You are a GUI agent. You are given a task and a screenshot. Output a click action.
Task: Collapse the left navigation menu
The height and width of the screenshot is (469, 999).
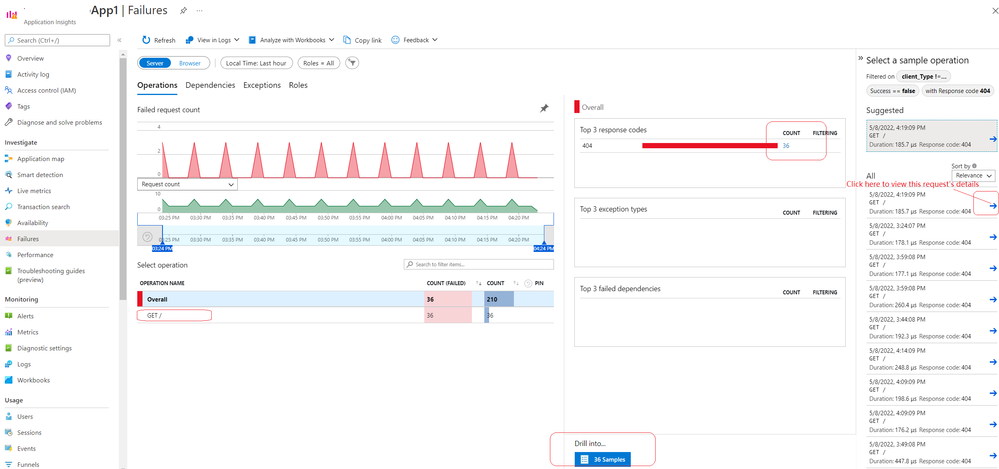coord(119,40)
